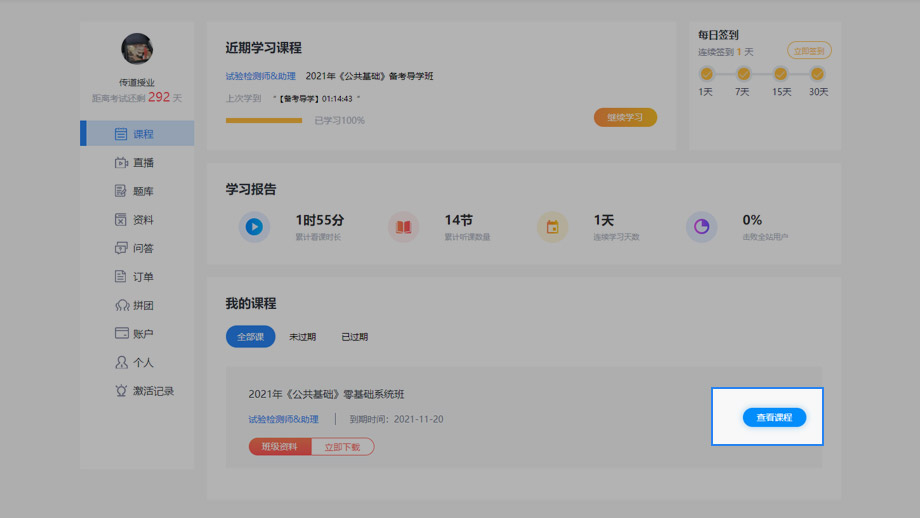This screenshot has width=920, height=518.
Task: Click the 课程 icon in sidebar
Action: point(121,134)
